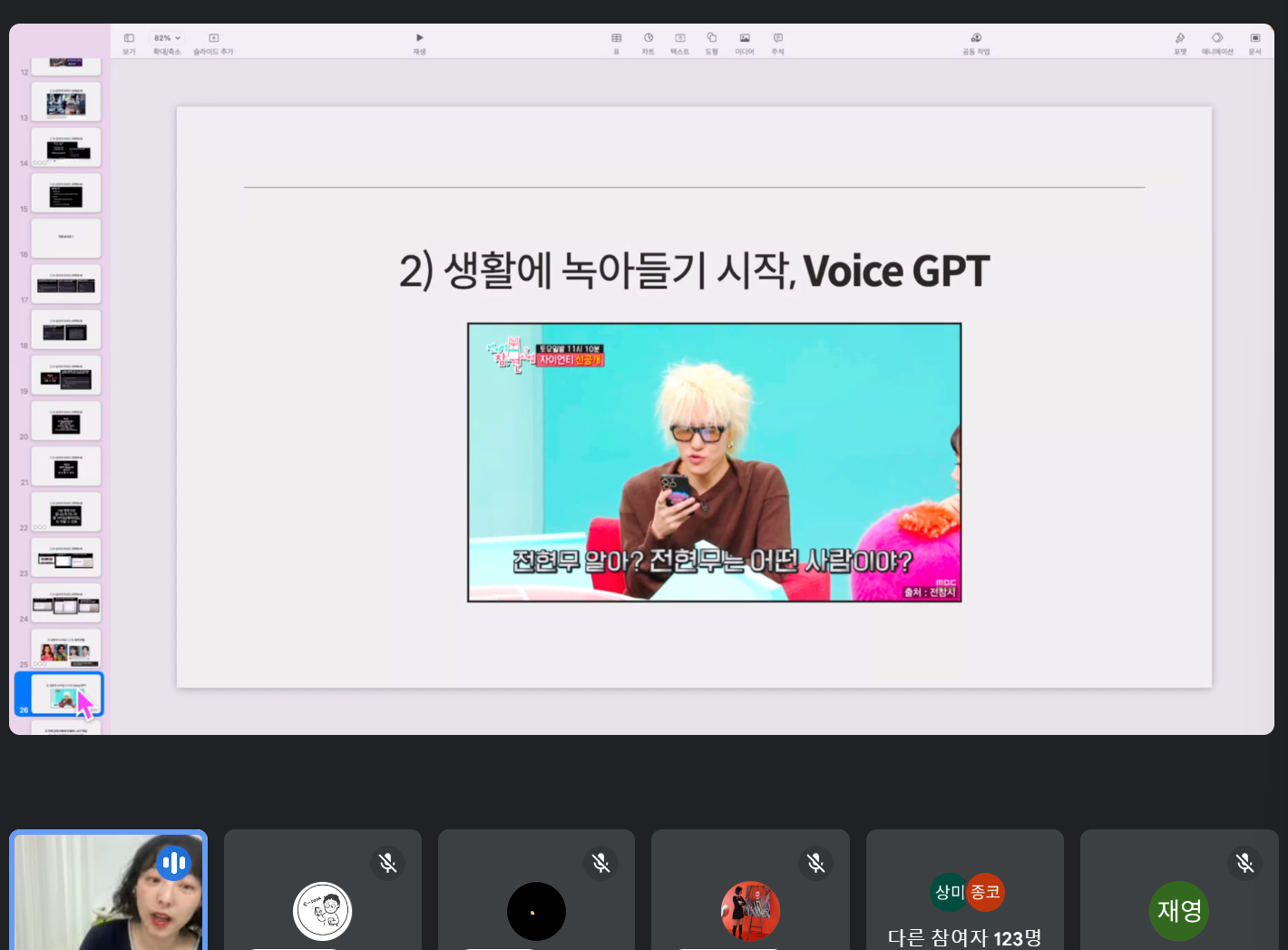Start the slideshow with the 재생 play button
The image size is (1288, 950).
419,43
